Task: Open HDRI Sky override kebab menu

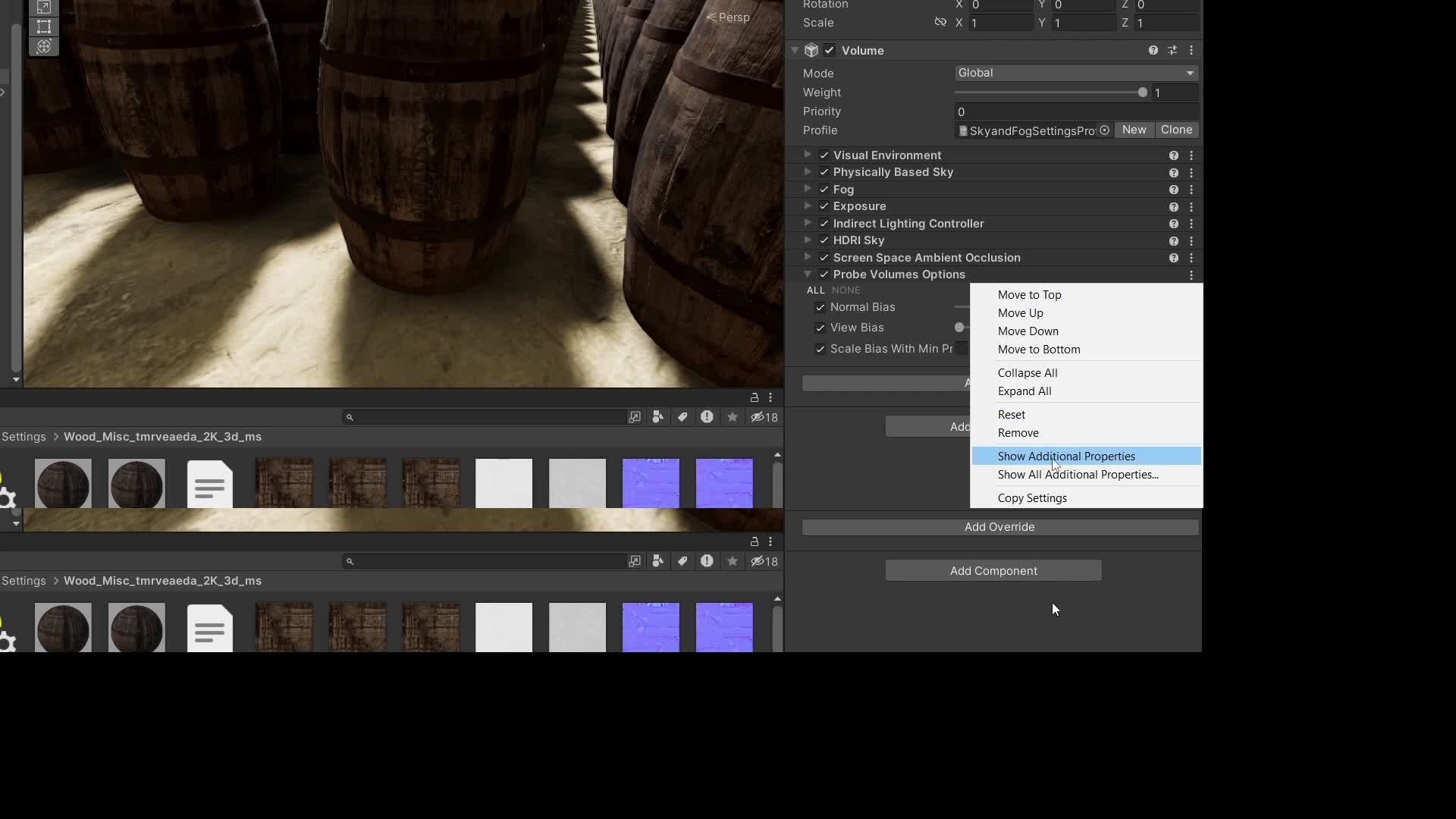Action: (x=1191, y=240)
